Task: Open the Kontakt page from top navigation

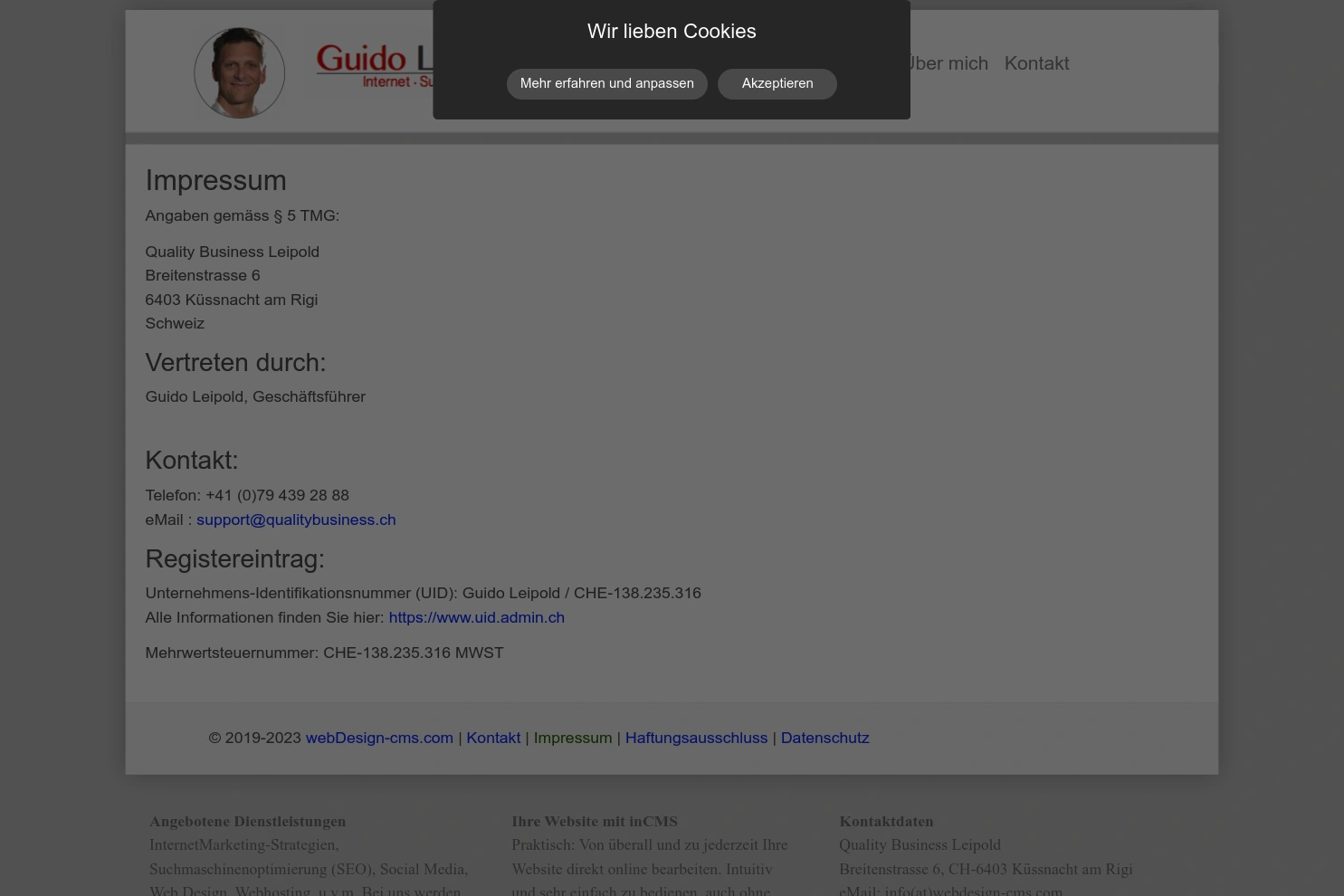Action: [1036, 63]
